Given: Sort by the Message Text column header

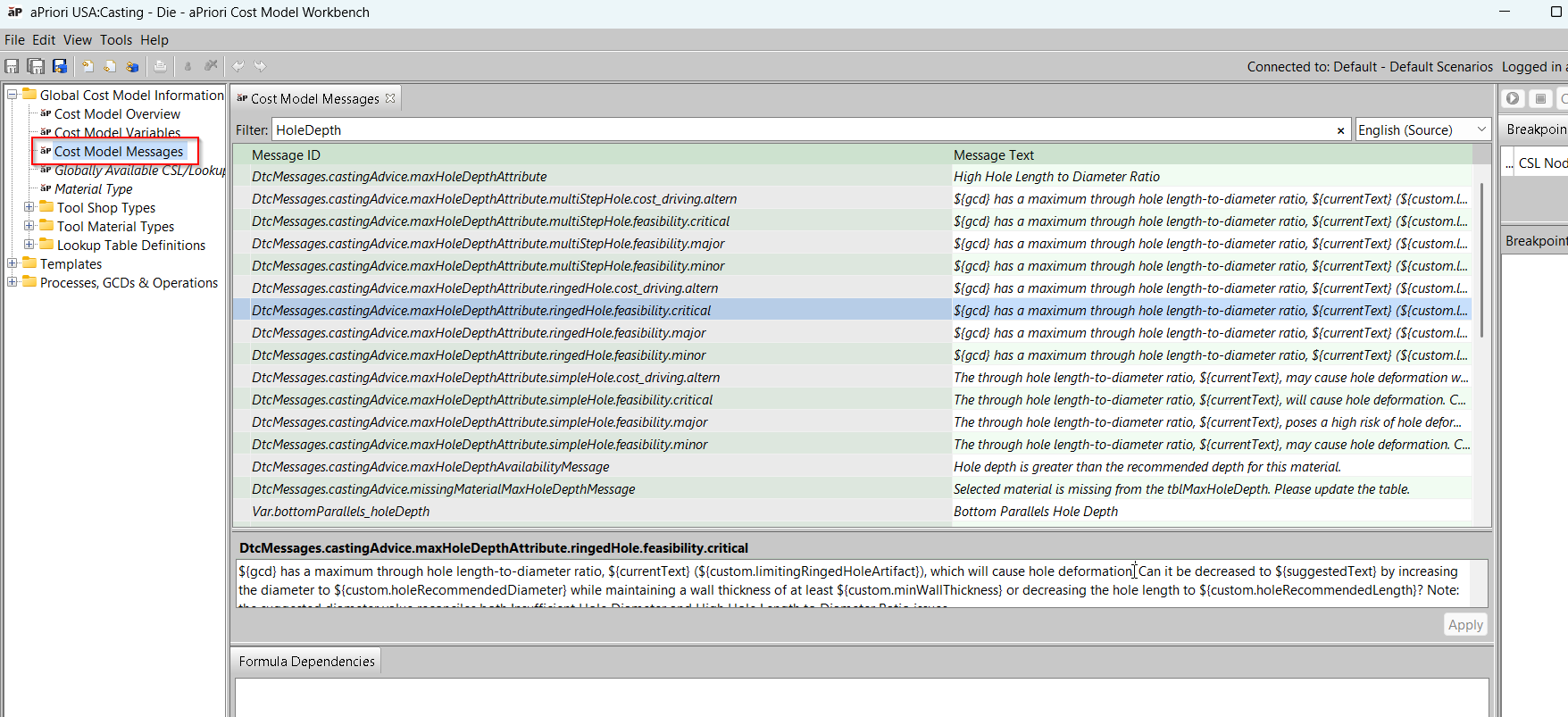Looking at the screenshot, I should 1212,154.
